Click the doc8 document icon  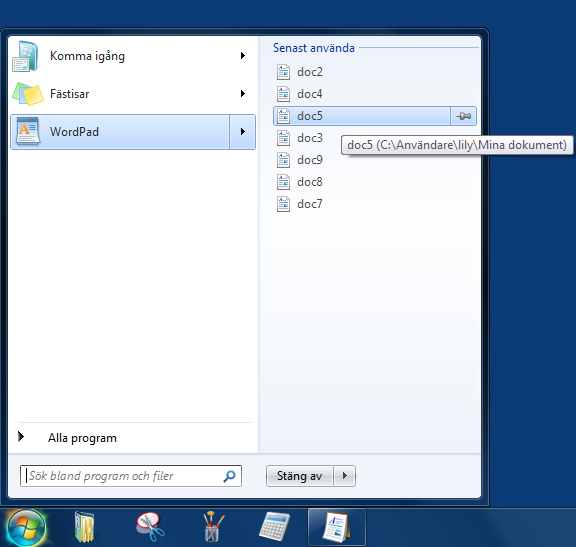coord(283,182)
